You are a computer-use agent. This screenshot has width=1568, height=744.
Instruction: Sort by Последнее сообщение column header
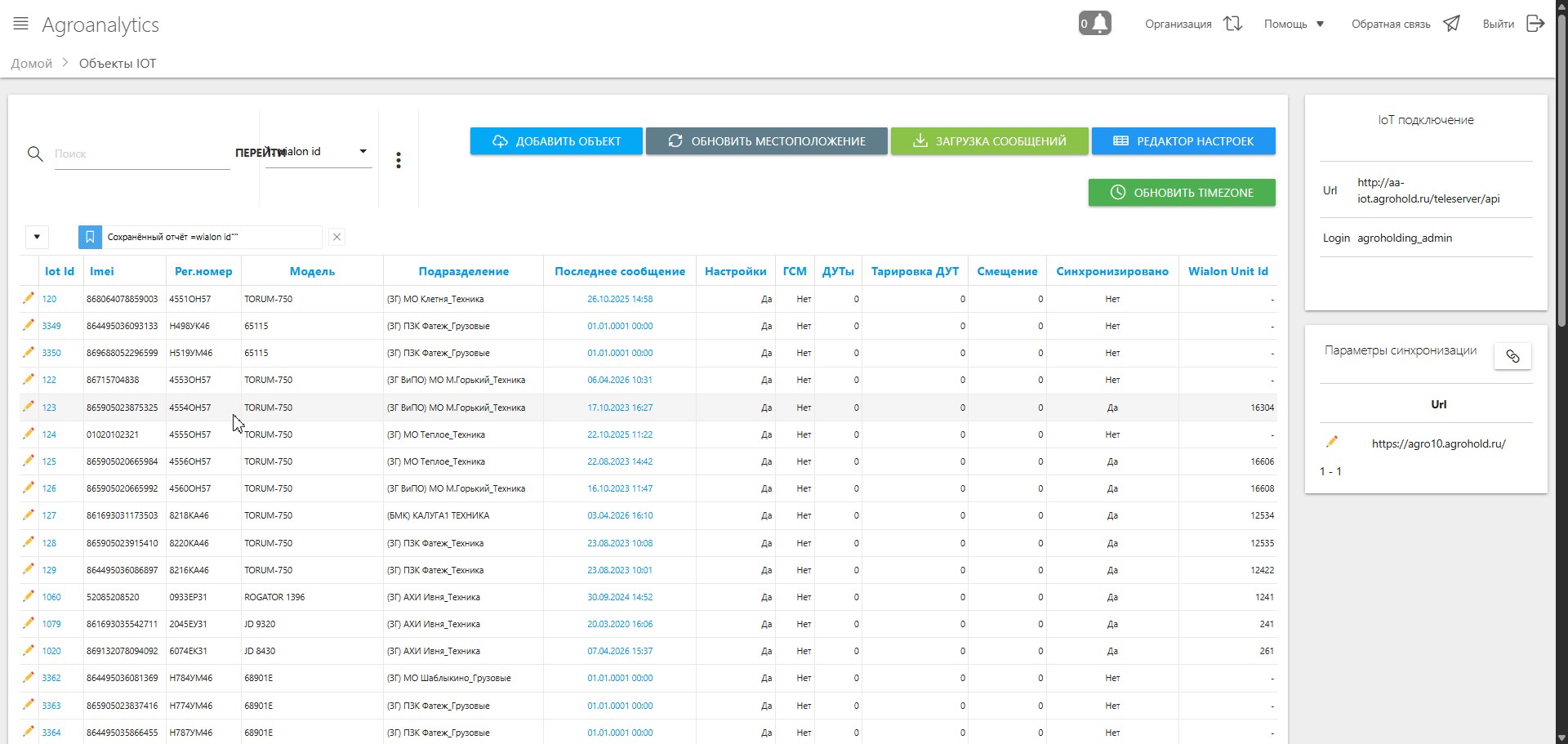619,271
